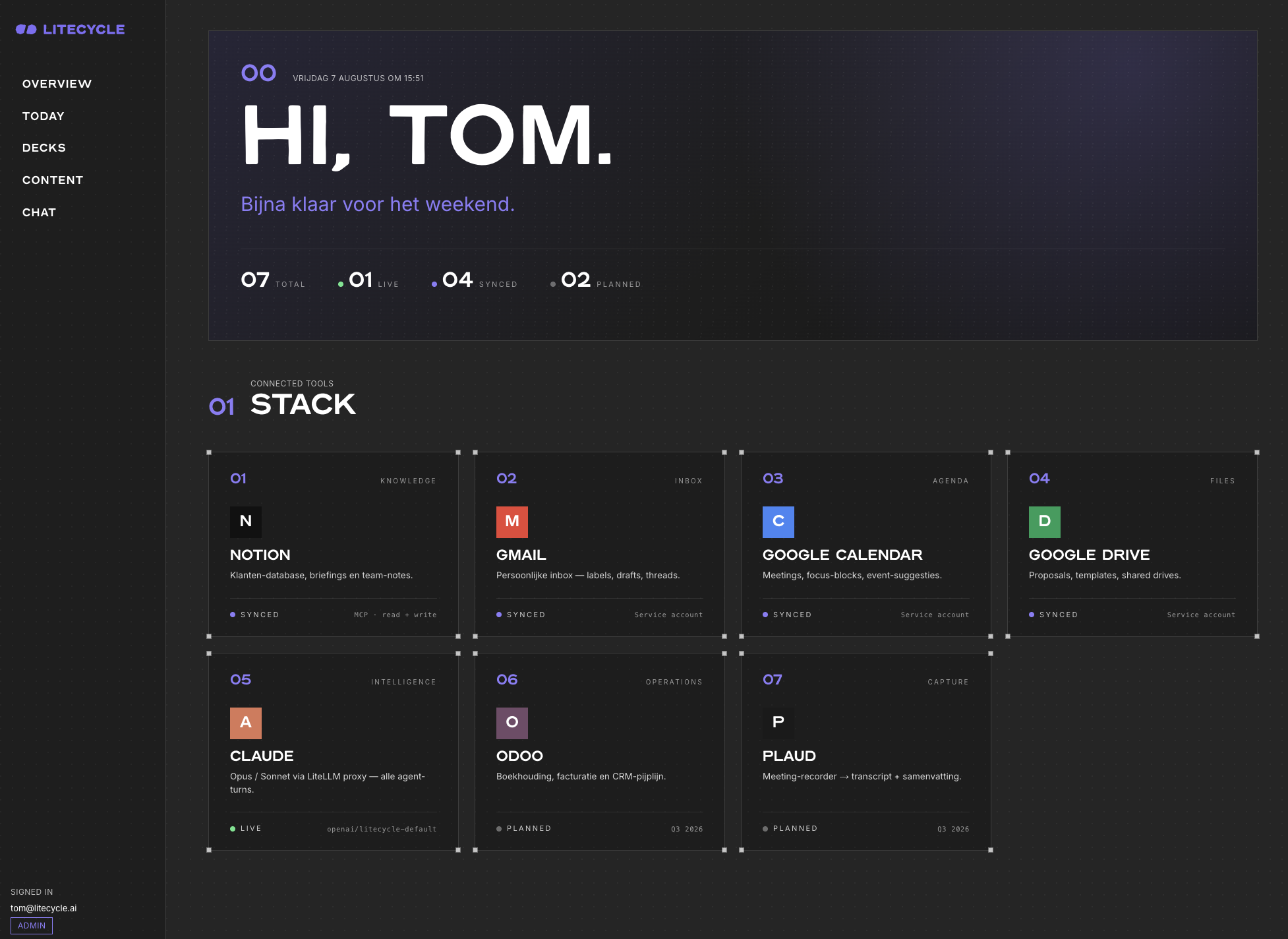The image size is (1288, 939).
Task: Click Google Calendar's 'Service account' label
Action: click(x=935, y=615)
